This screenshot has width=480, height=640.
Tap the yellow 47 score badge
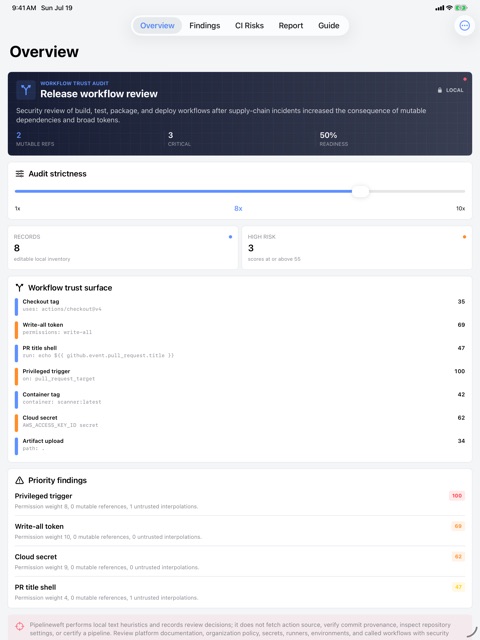coord(458,587)
